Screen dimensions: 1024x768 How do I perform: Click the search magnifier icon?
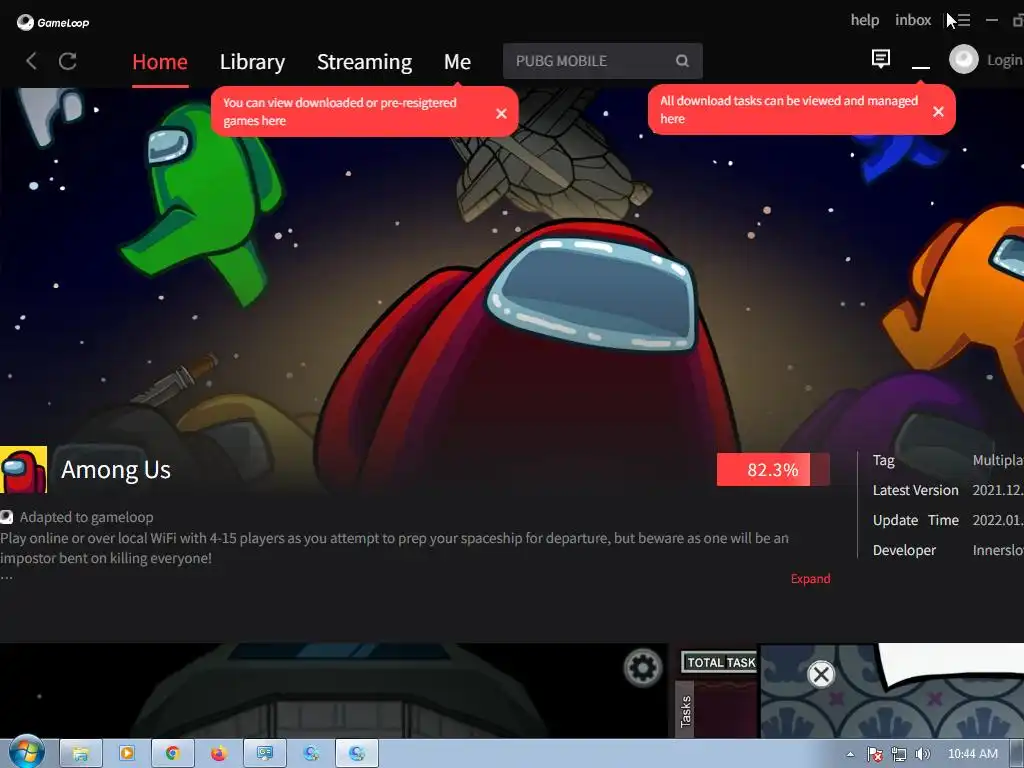point(682,61)
